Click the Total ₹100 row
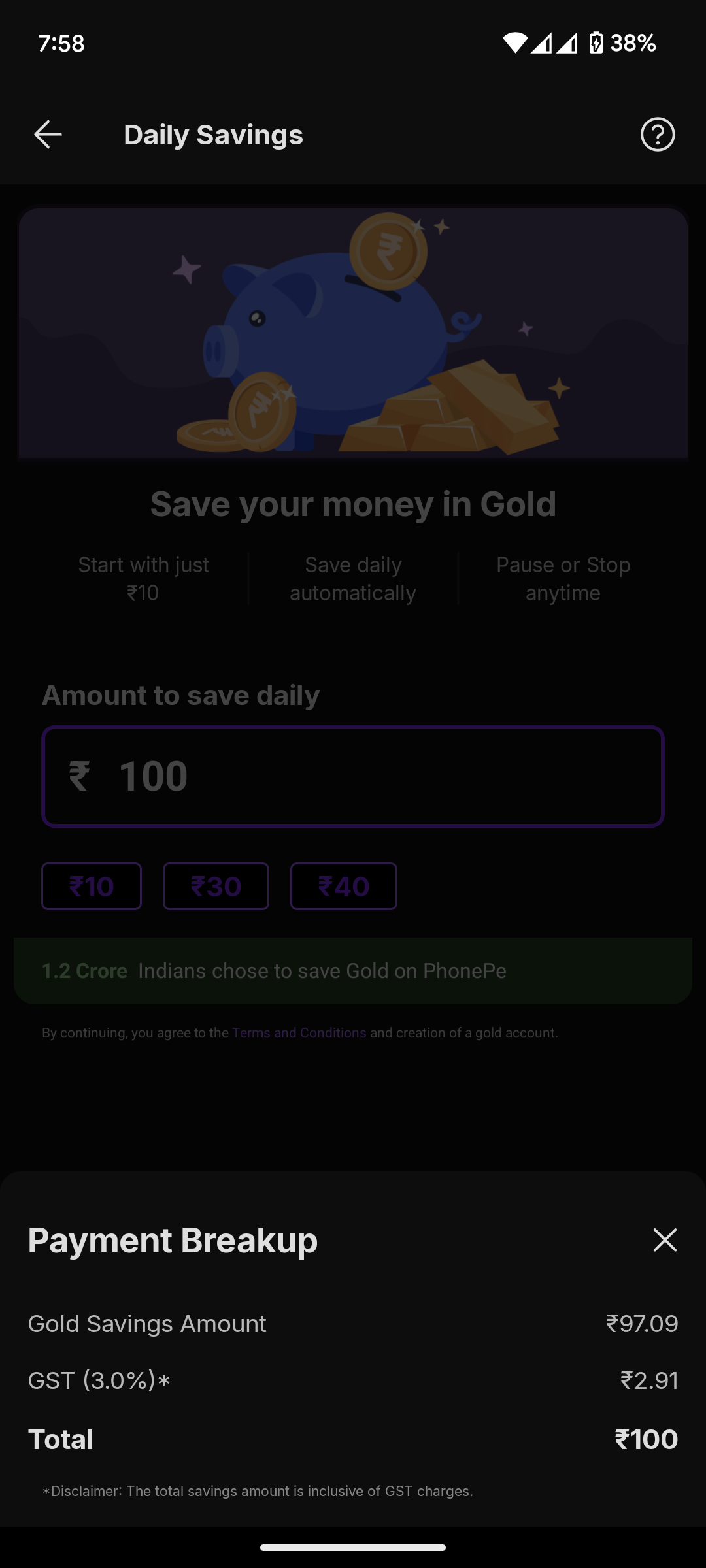 [353, 1439]
